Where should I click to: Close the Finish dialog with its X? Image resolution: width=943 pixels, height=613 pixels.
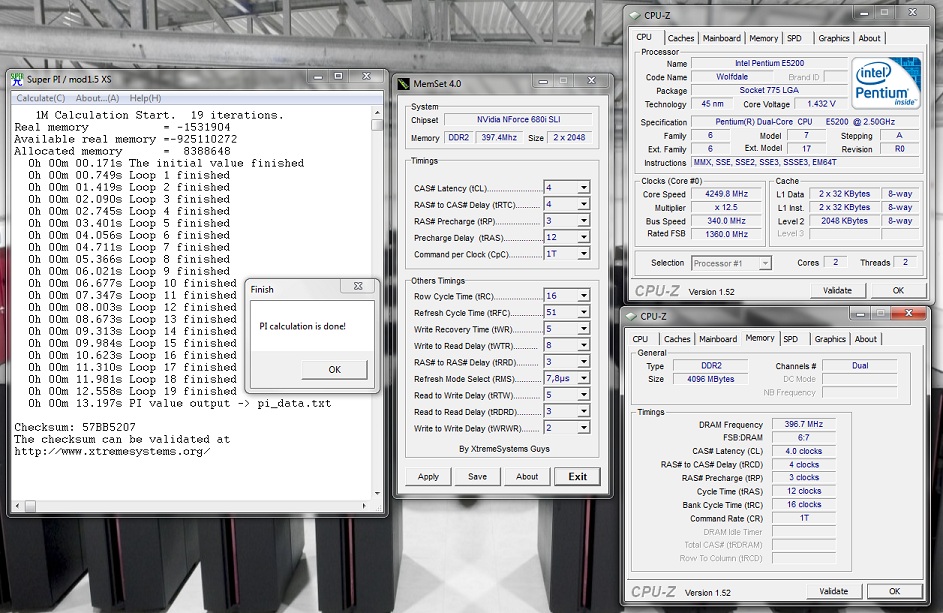pyautogui.click(x=358, y=286)
